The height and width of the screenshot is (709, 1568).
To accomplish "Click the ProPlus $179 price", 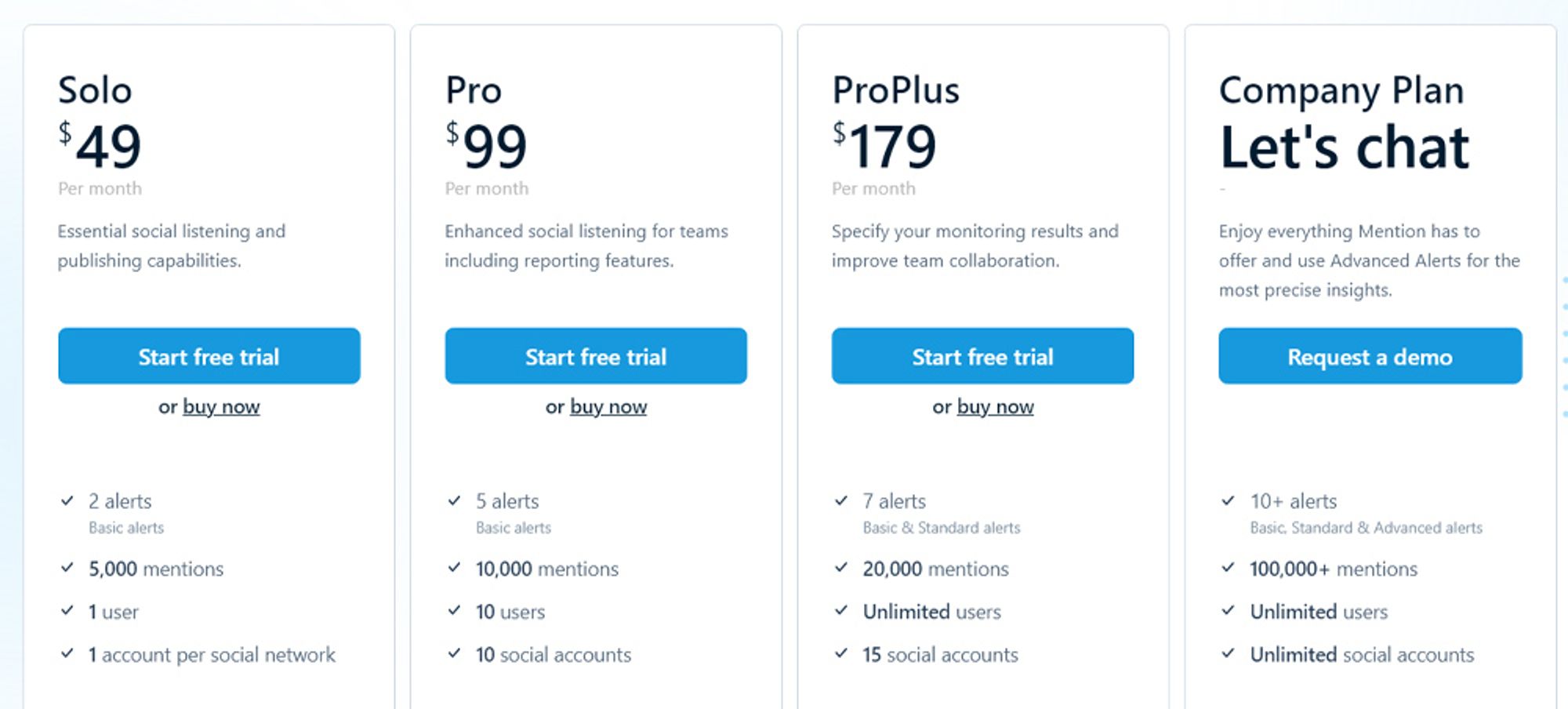I will pos(884,146).
